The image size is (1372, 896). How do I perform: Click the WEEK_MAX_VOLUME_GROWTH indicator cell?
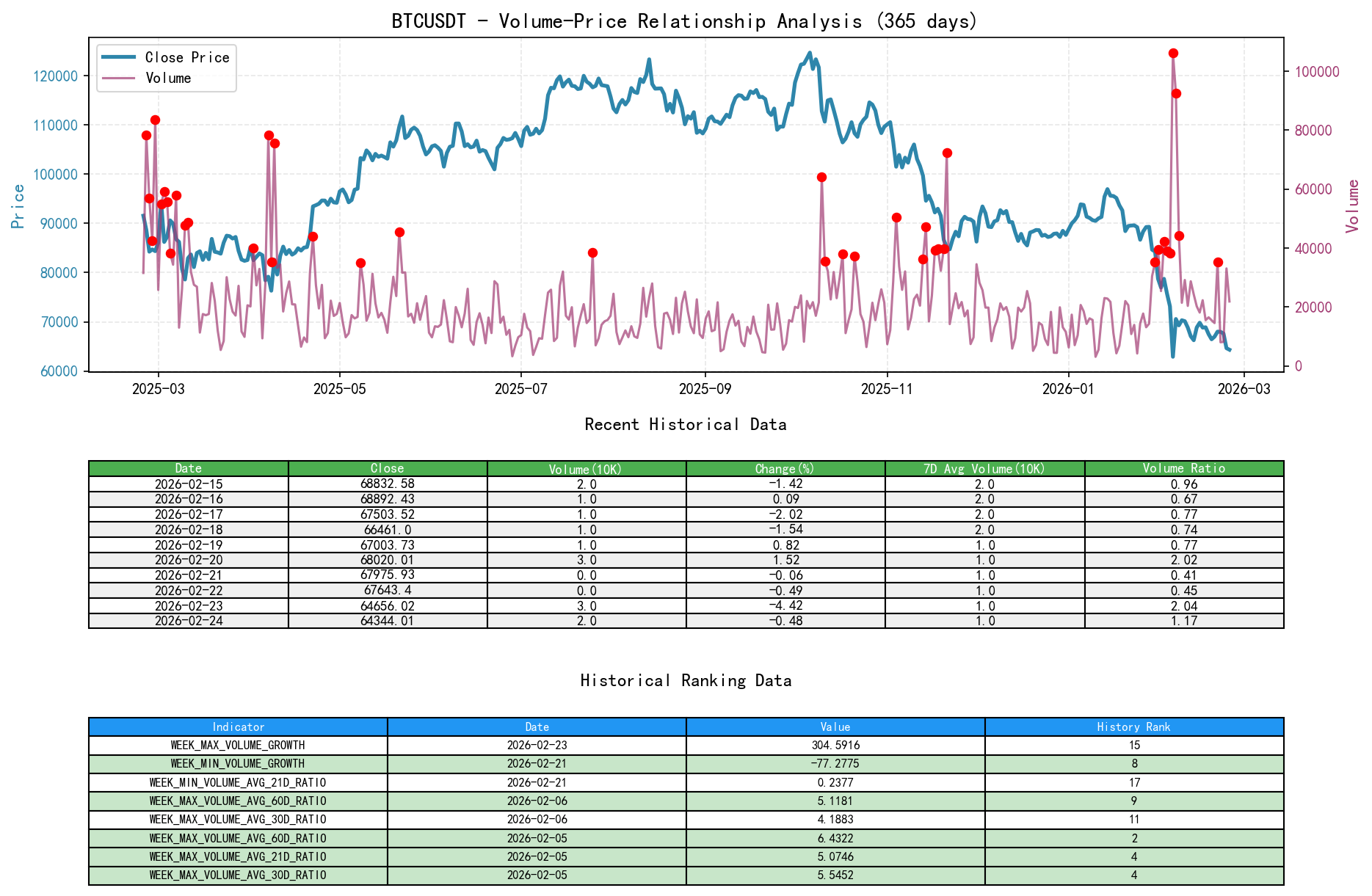tap(236, 744)
